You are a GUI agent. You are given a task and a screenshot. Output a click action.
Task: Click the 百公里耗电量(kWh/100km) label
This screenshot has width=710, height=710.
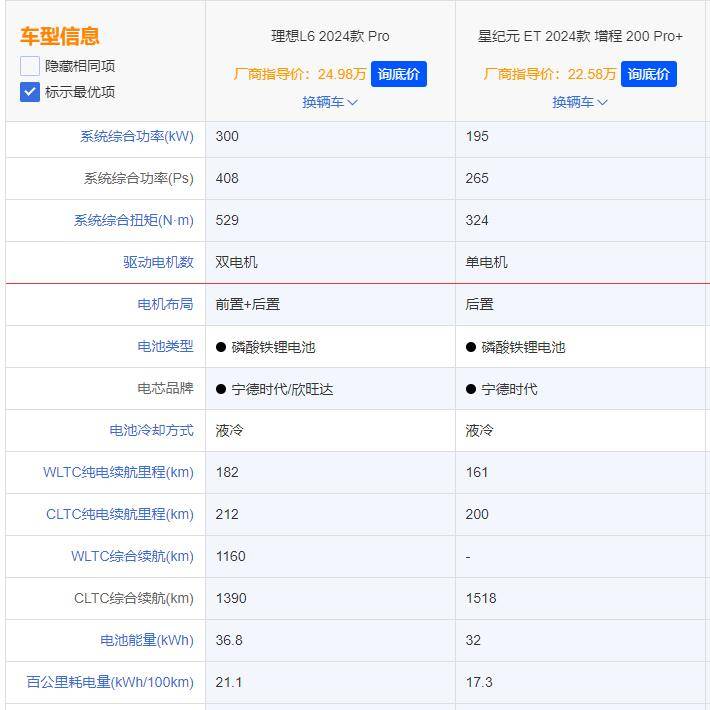click(110, 682)
